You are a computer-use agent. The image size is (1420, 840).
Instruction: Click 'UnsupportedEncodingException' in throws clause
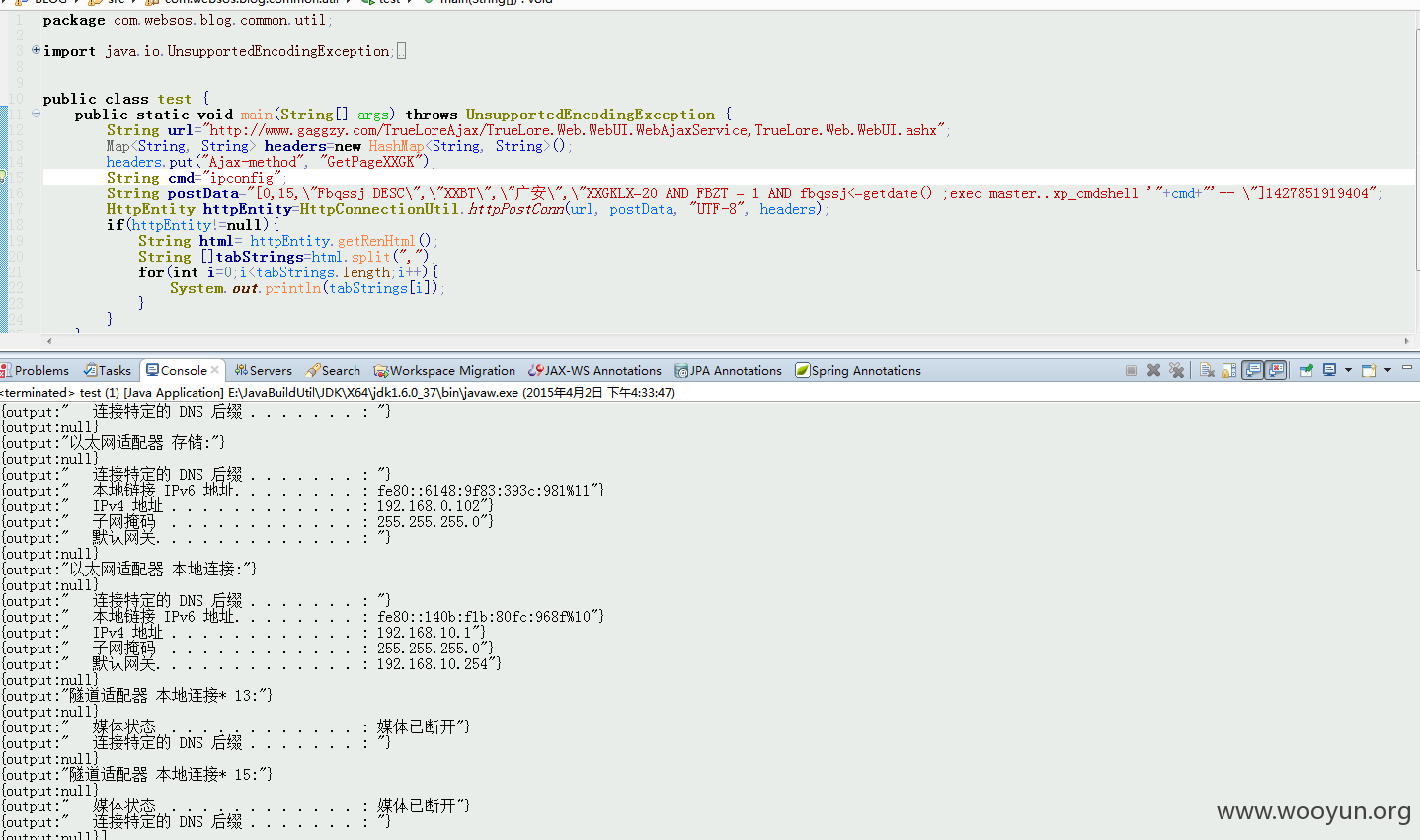[591, 115]
